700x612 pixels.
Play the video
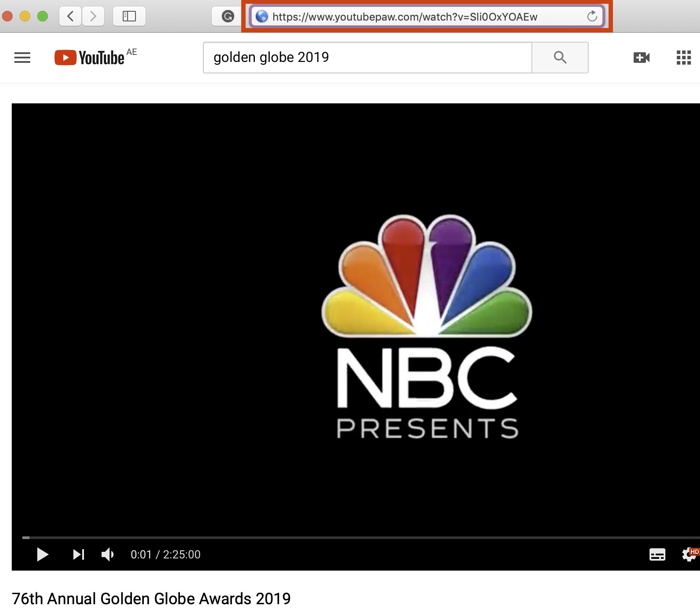pyautogui.click(x=42, y=554)
